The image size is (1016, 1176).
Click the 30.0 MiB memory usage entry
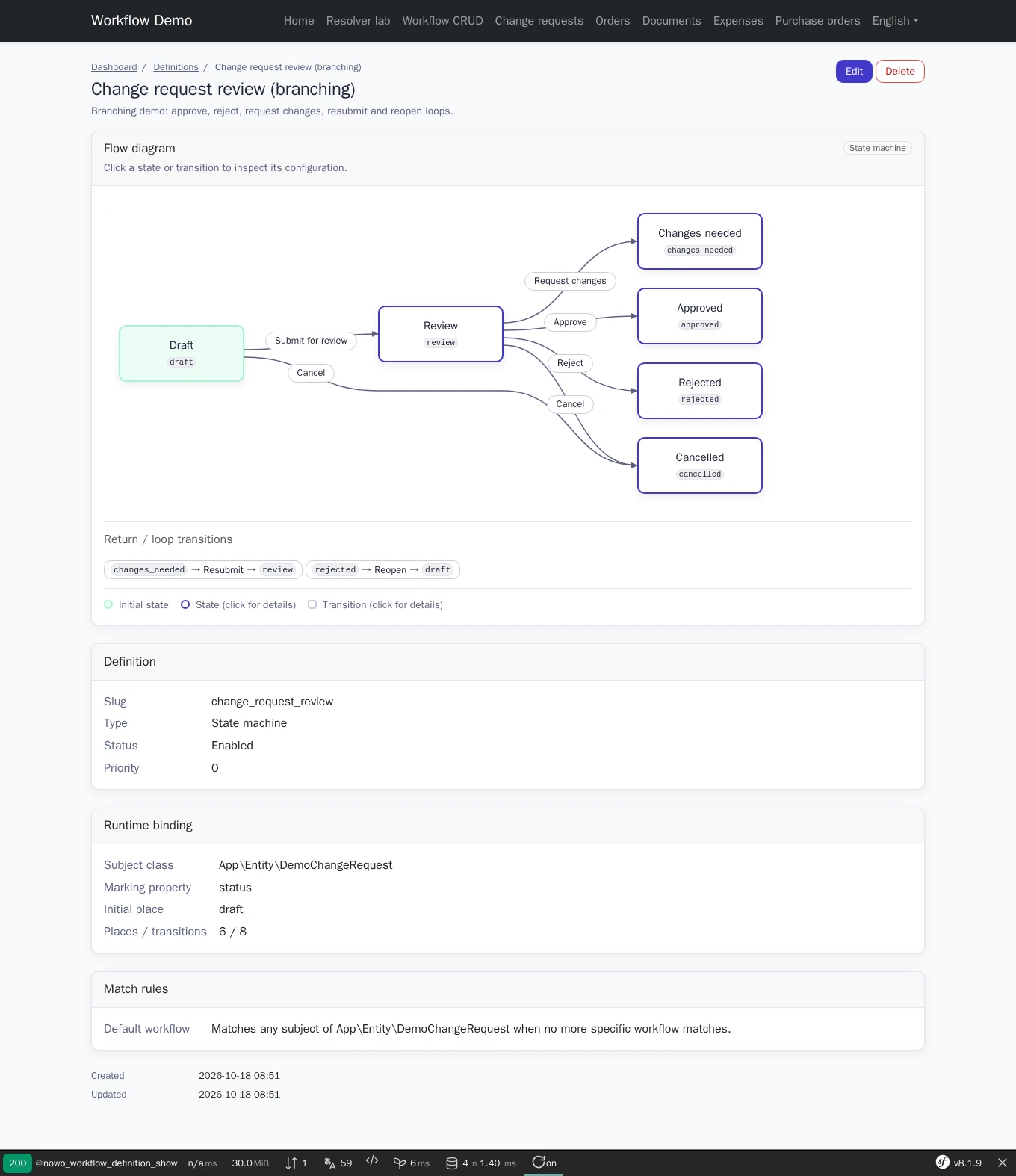(x=250, y=1163)
